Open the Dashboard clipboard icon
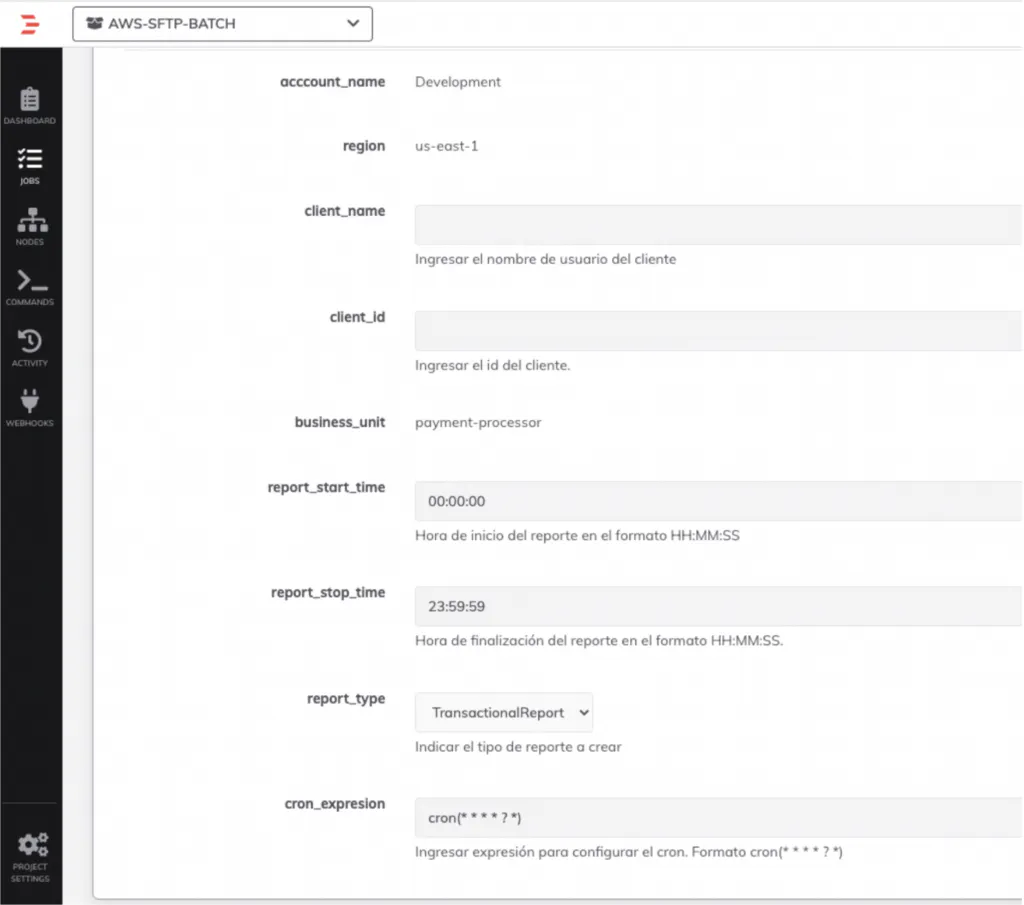 [x=30, y=99]
